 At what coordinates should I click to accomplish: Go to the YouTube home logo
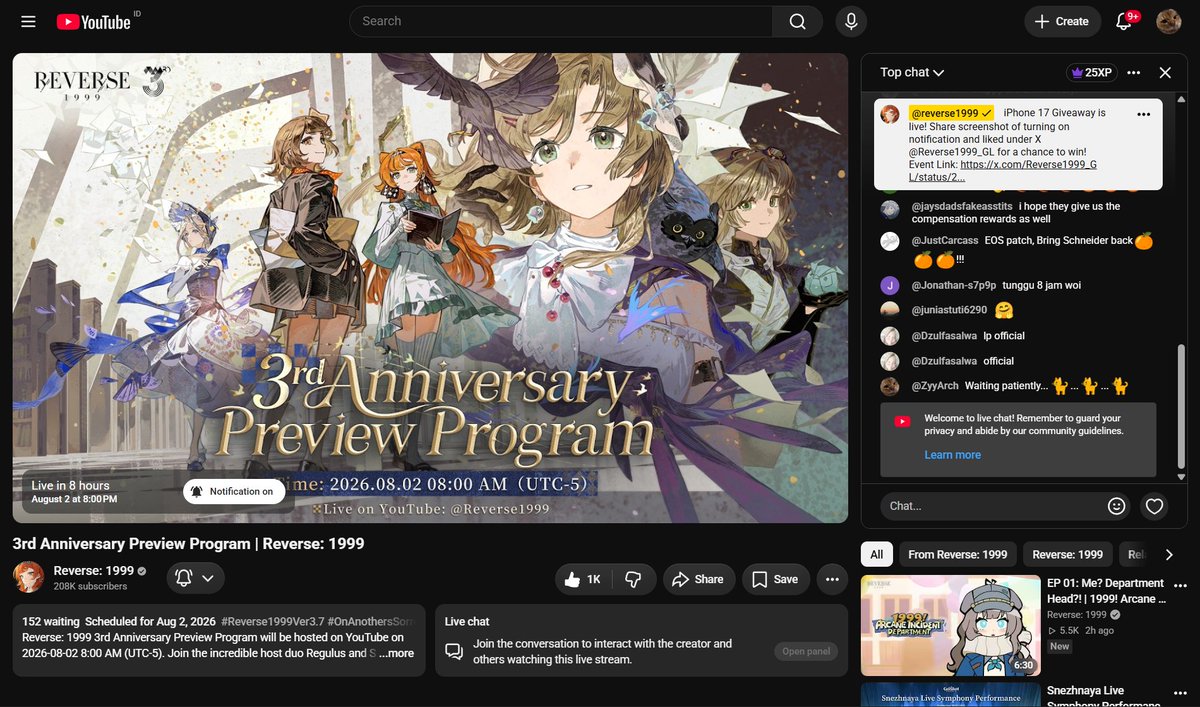coord(93,21)
